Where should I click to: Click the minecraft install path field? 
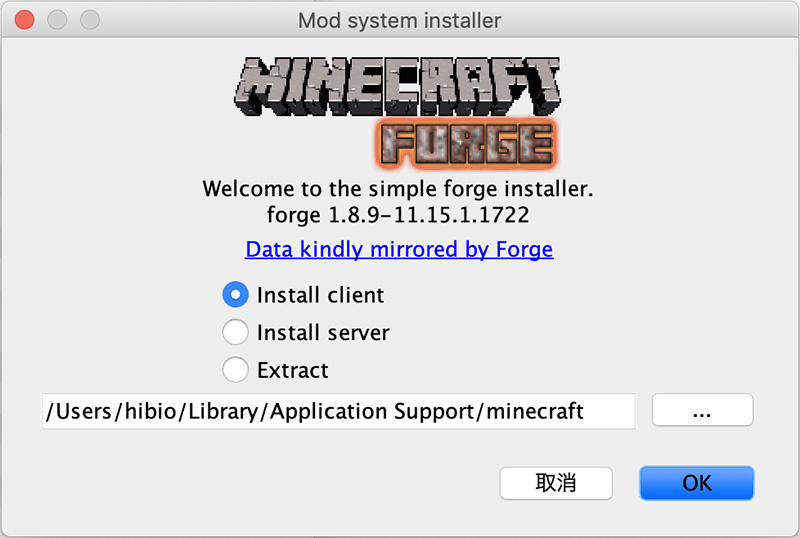(x=338, y=411)
